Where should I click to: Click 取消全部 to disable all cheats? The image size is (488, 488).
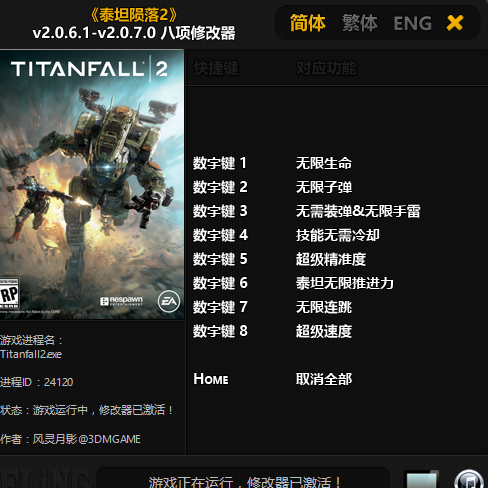[324, 379]
